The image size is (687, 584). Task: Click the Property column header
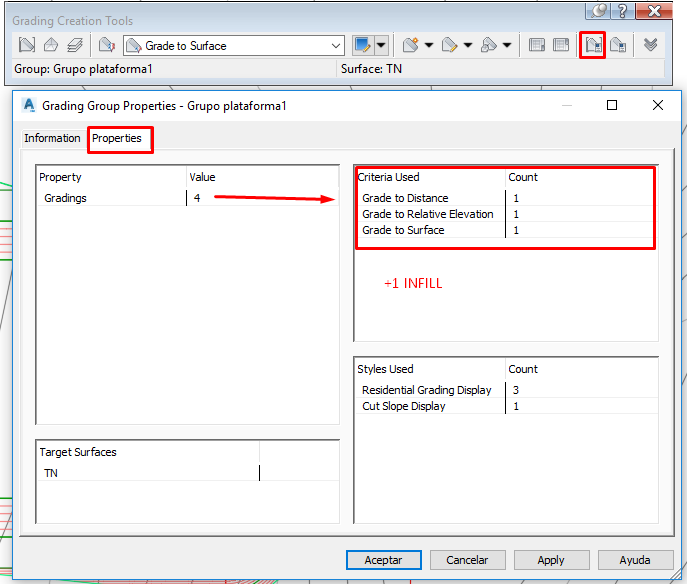point(112,177)
